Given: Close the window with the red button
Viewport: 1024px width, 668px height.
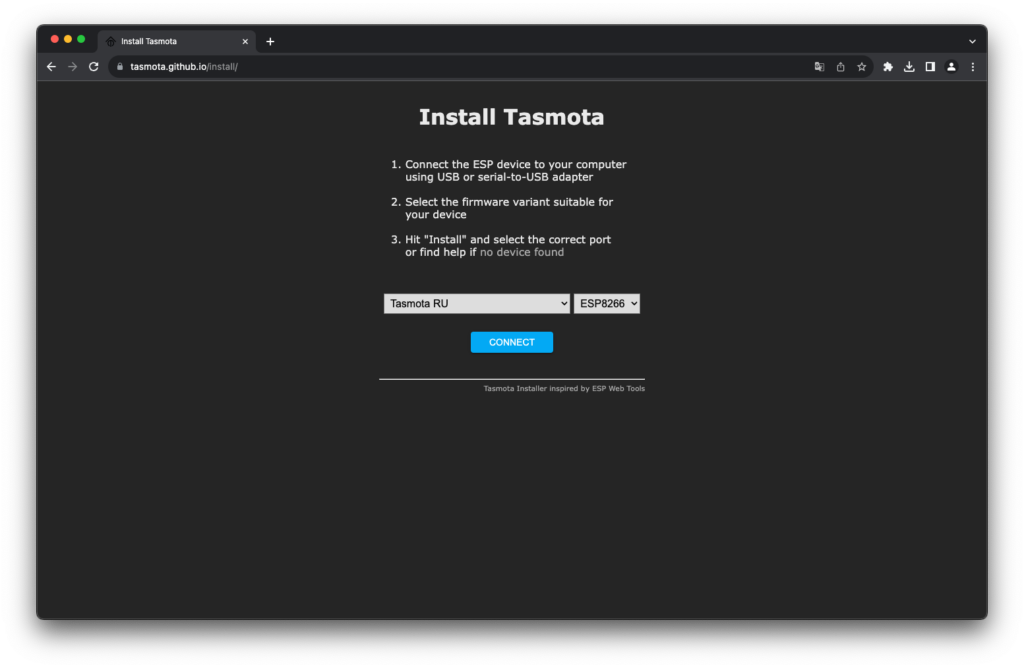Looking at the screenshot, I should pyautogui.click(x=54, y=39).
